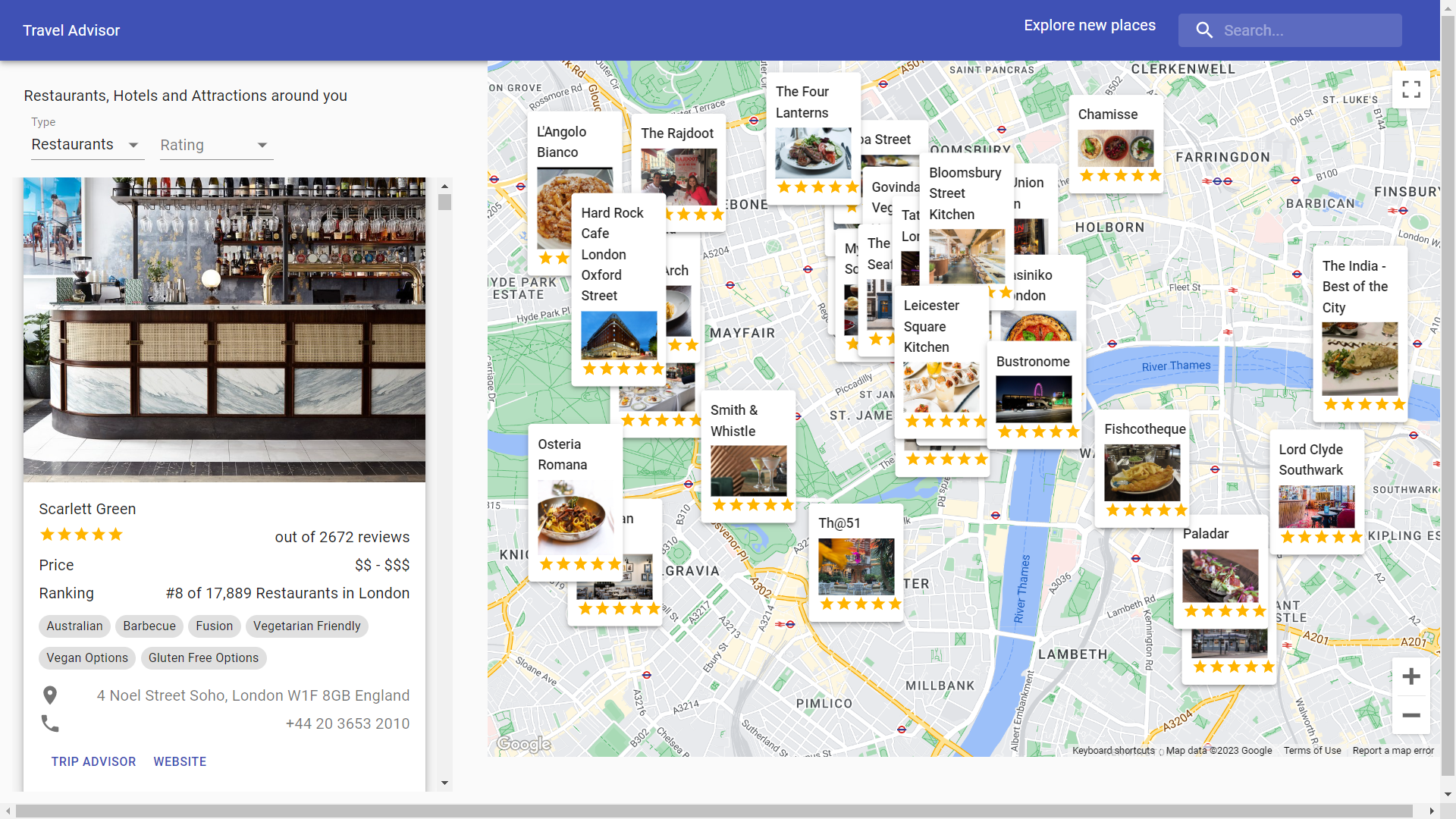1456x819 pixels.
Task: Open The India - Best of the City card
Action: (x=1360, y=334)
